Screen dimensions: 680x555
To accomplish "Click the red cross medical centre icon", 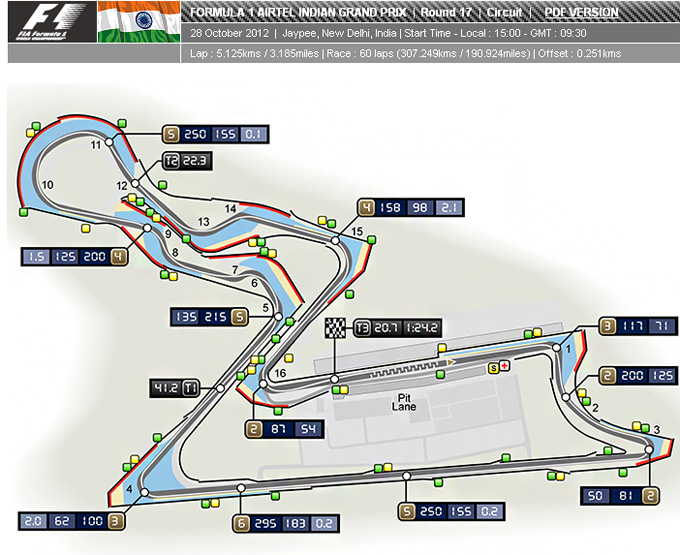I will [504, 367].
